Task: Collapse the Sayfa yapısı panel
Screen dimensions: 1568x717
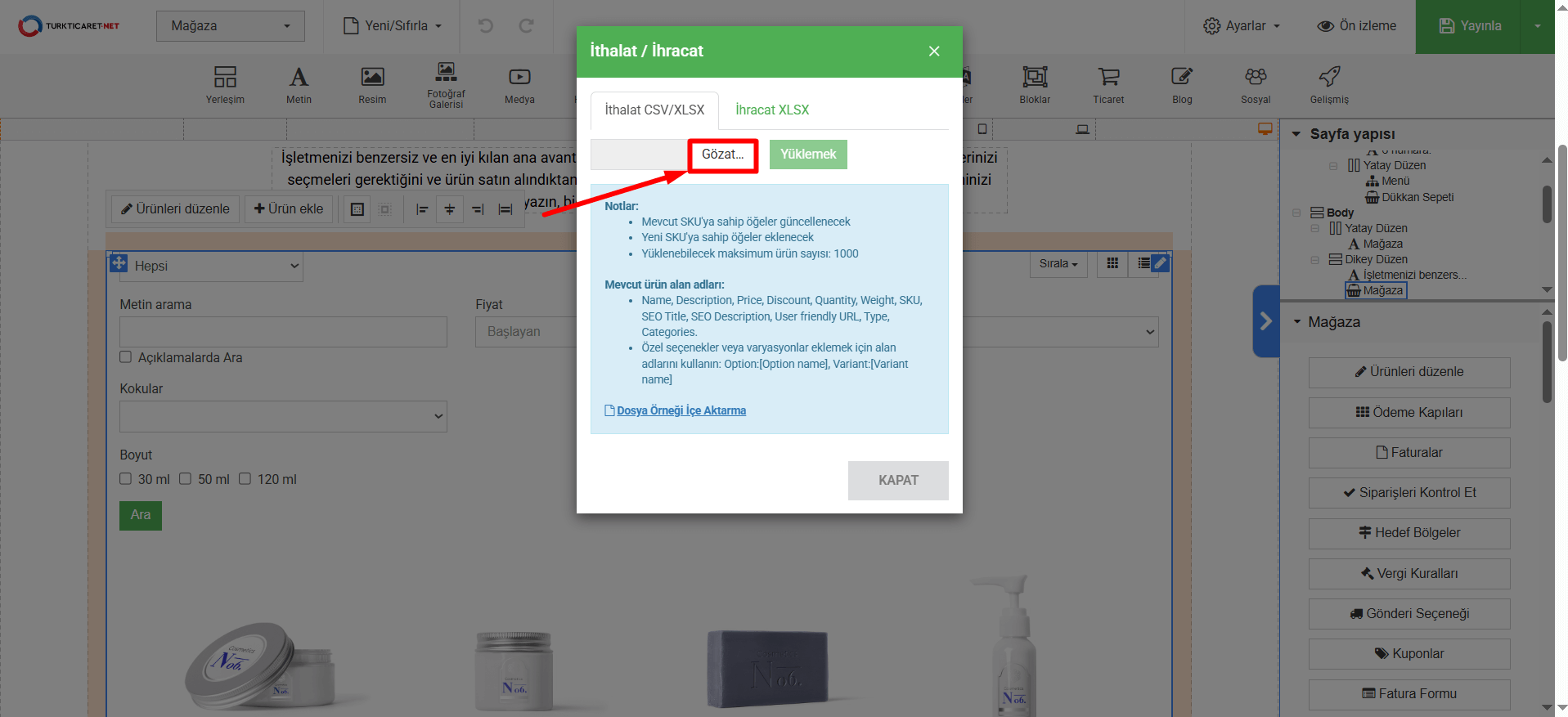Action: (1296, 134)
